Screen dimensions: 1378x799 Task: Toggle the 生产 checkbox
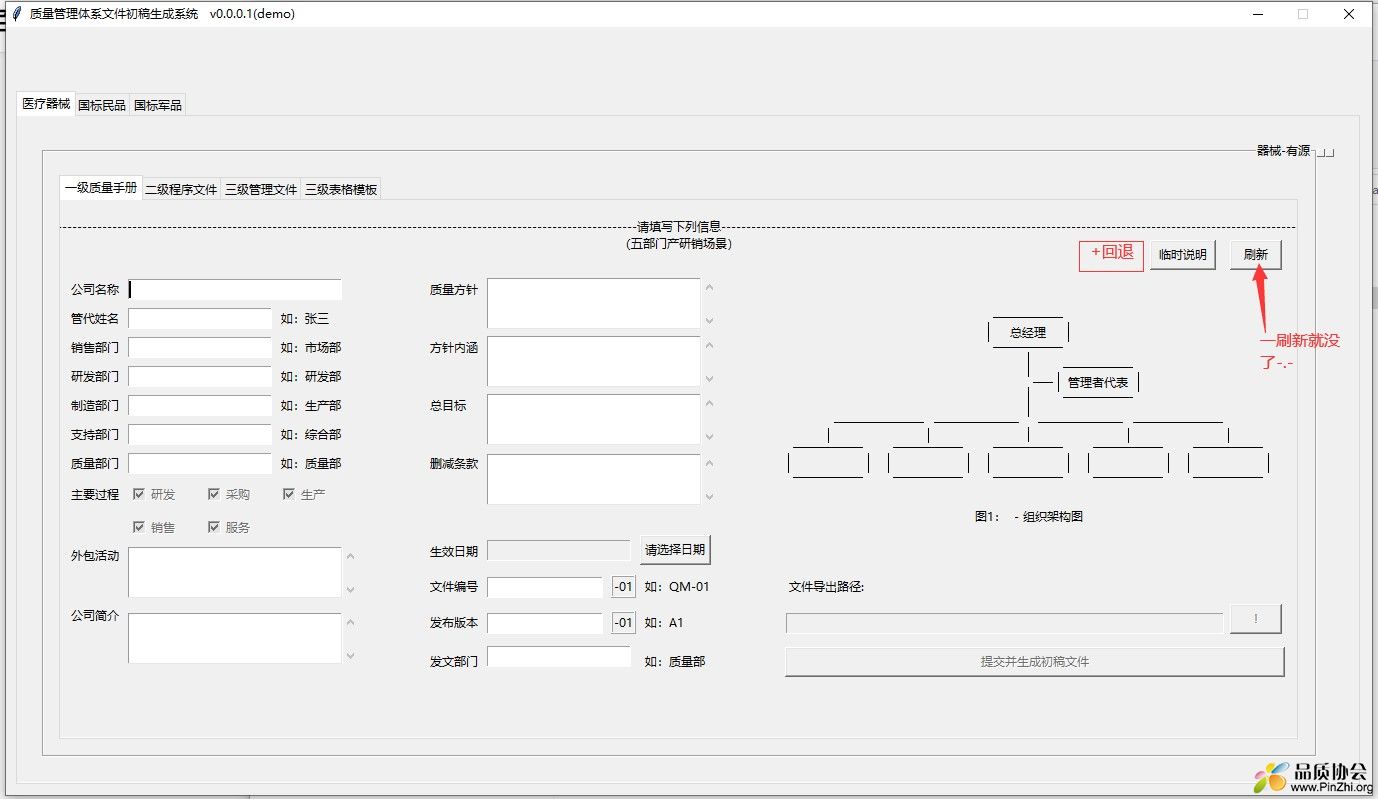(289, 494)
